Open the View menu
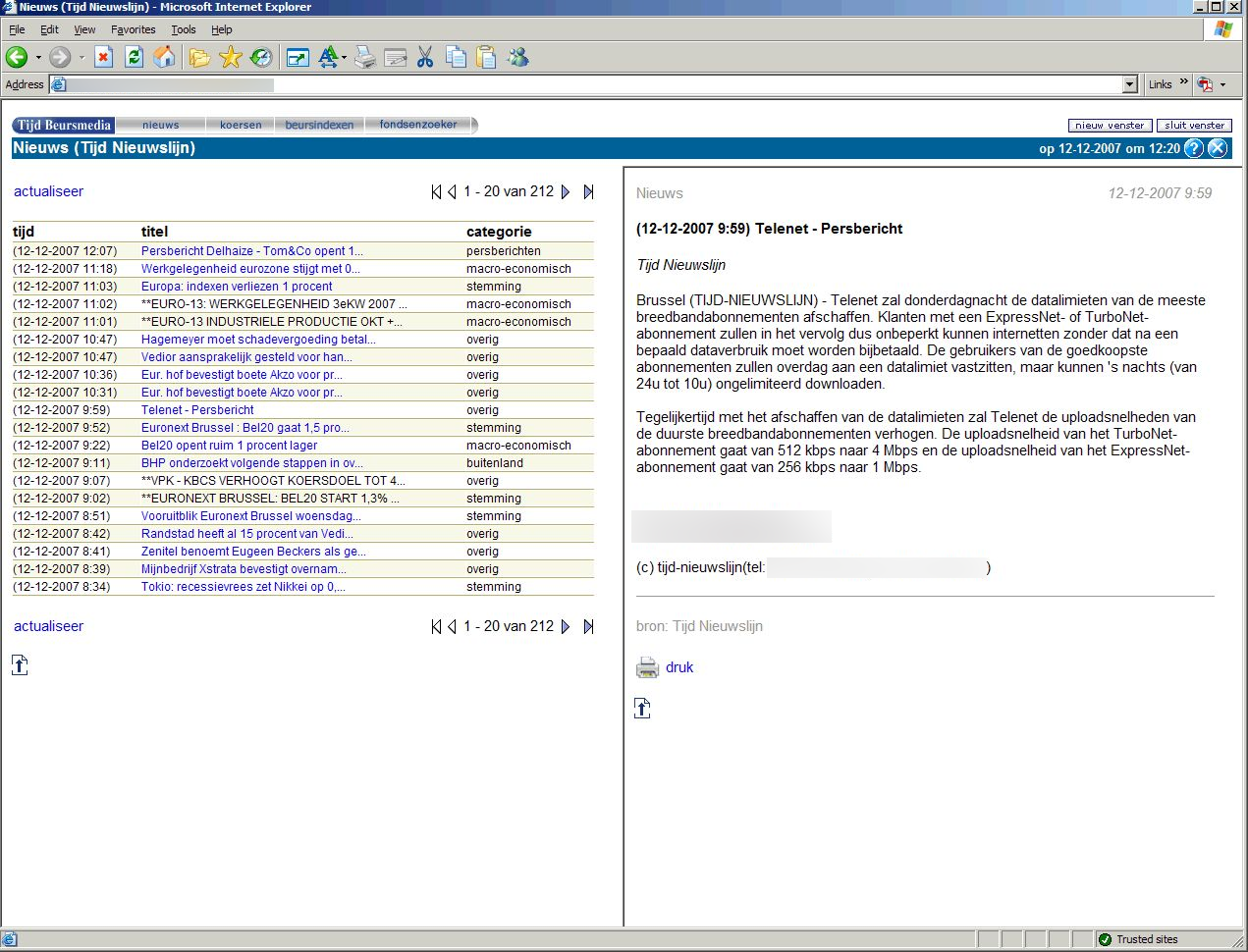 [84, 29]
